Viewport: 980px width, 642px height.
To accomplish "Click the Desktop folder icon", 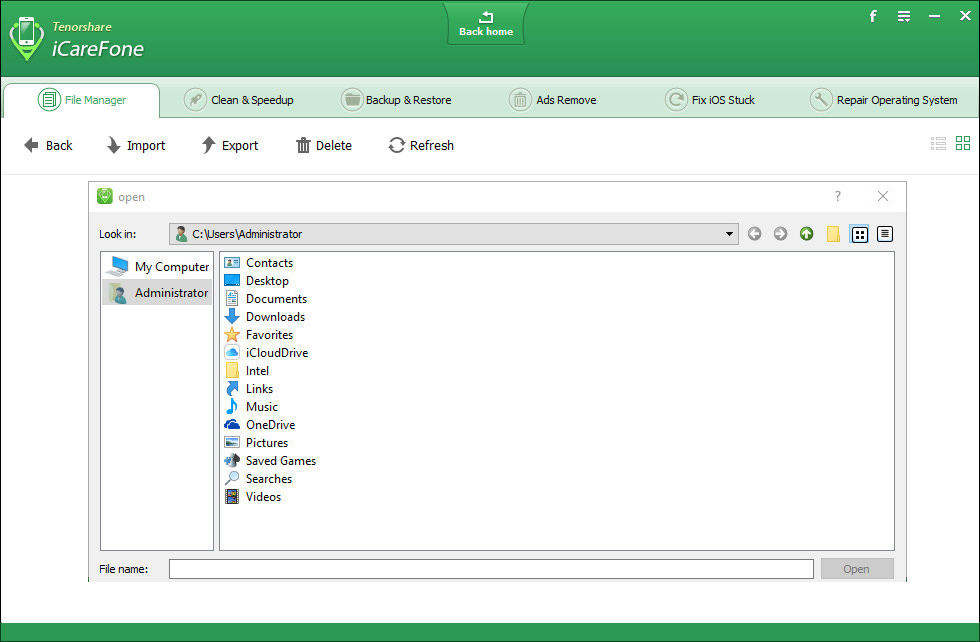I will pyautogui.click(x=232, y=281).
